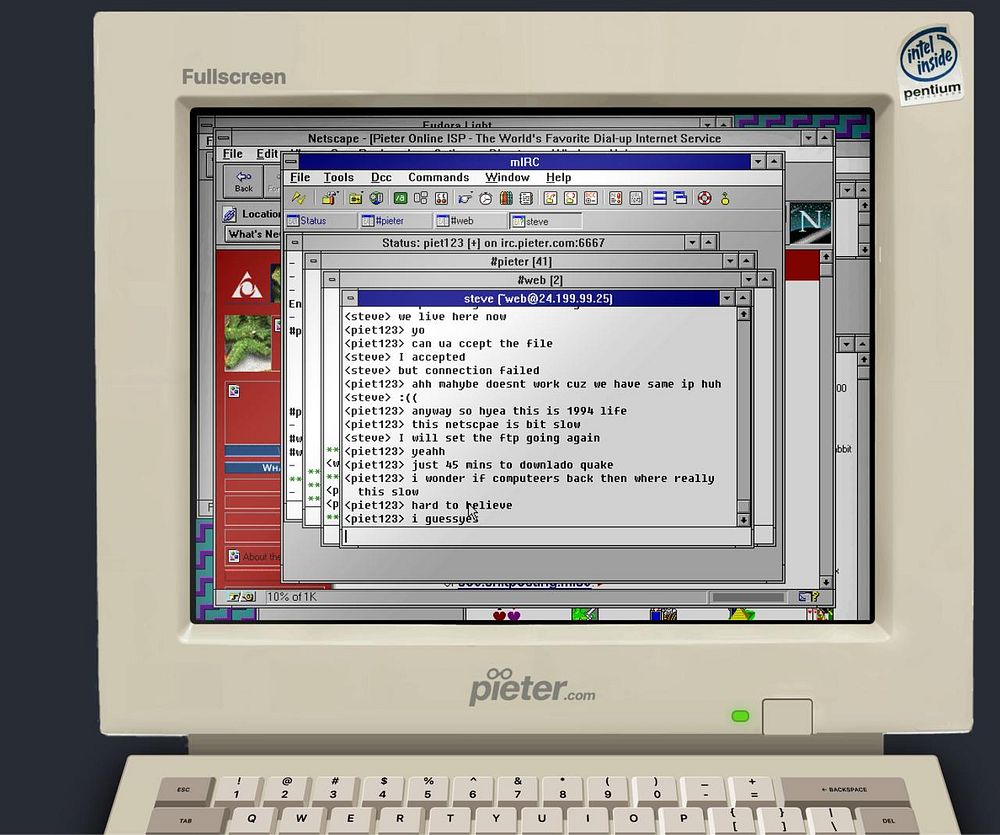The height and width of the screenshot is (835, 1000).
Task: Open the mIRC Tools menu
Action: (x=338, y=177)
